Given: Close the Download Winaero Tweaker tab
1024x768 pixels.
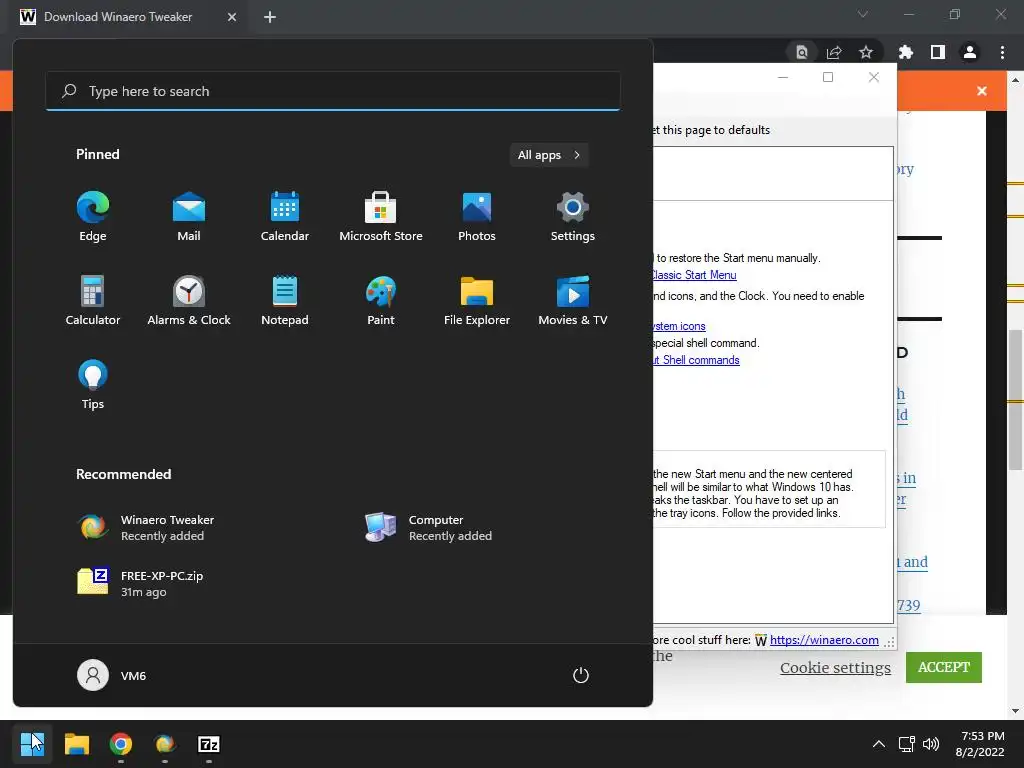Looking at the screenshot, I should [232, 17].
